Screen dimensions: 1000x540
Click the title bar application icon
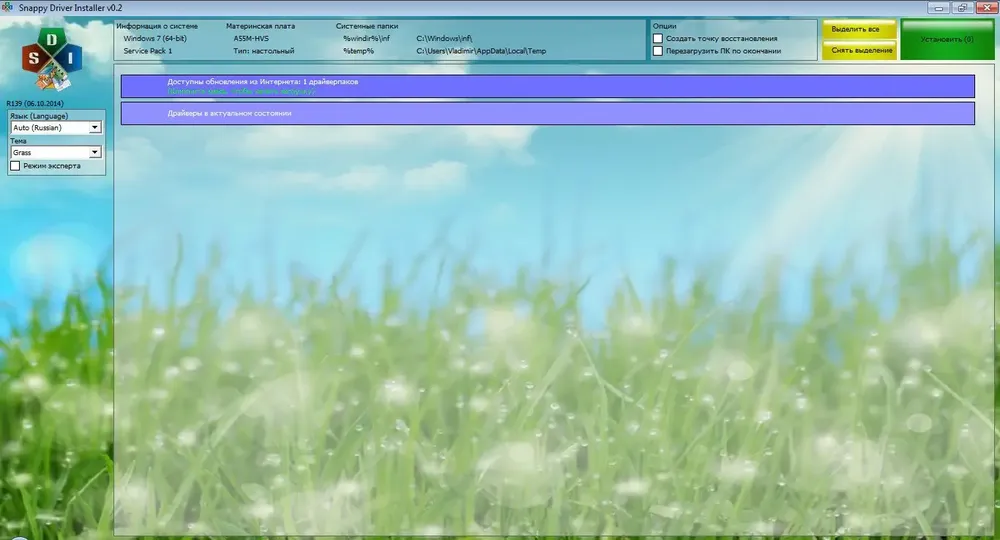click(x=9, y=7)
